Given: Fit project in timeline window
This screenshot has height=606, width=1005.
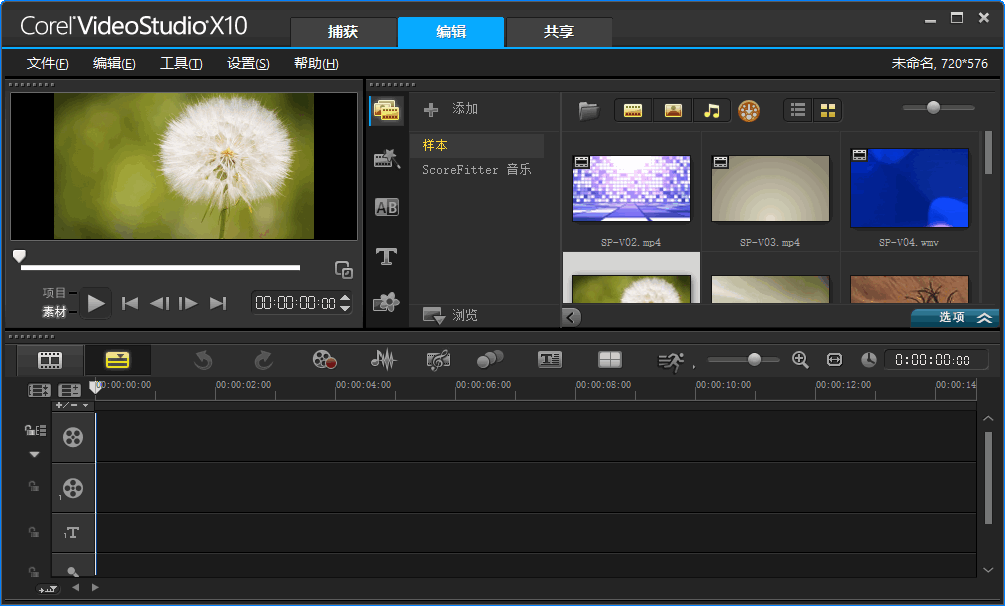Looking at the screenshot, I should (x=834, y=360).
